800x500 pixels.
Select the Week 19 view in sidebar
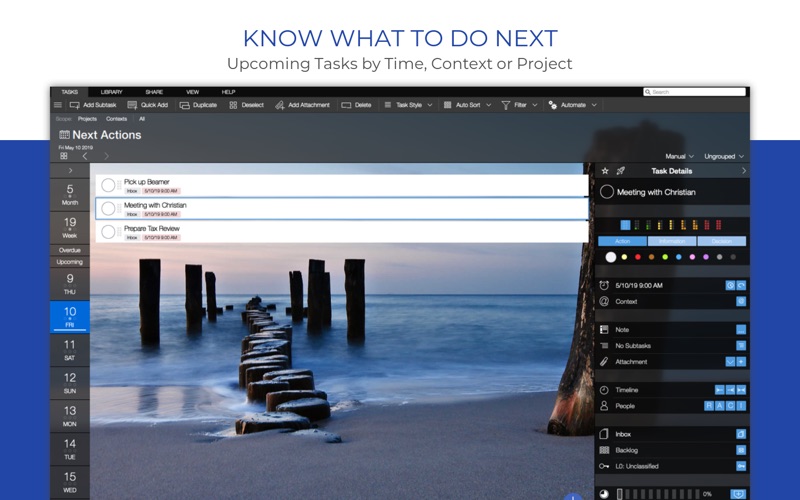pos(70,227)
